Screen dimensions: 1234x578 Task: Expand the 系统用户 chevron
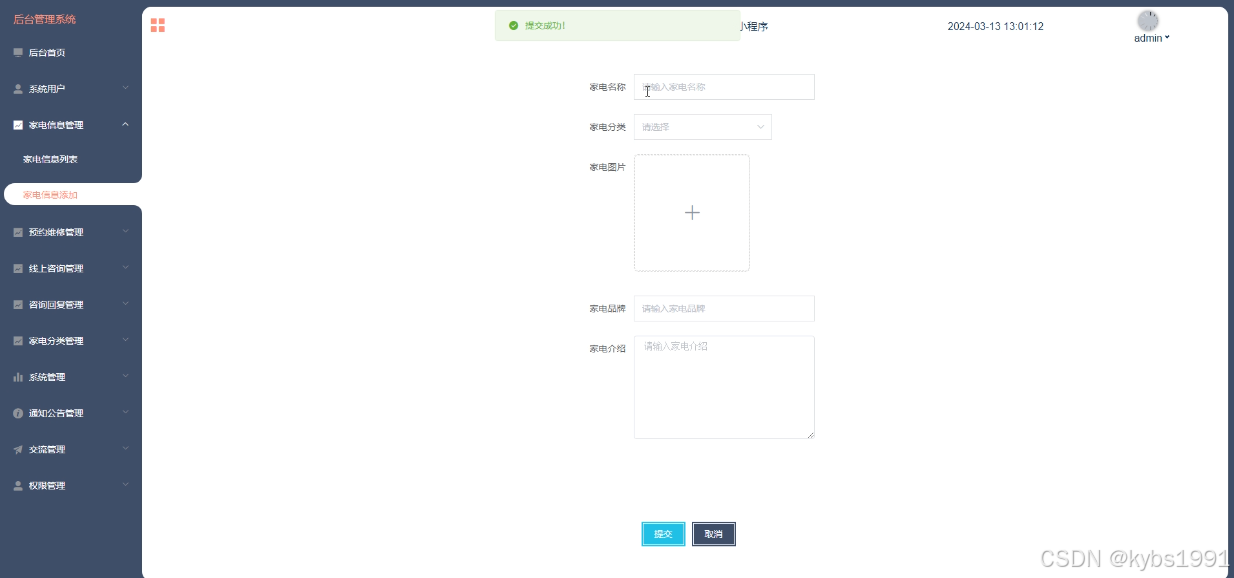[x=125, y=88]
